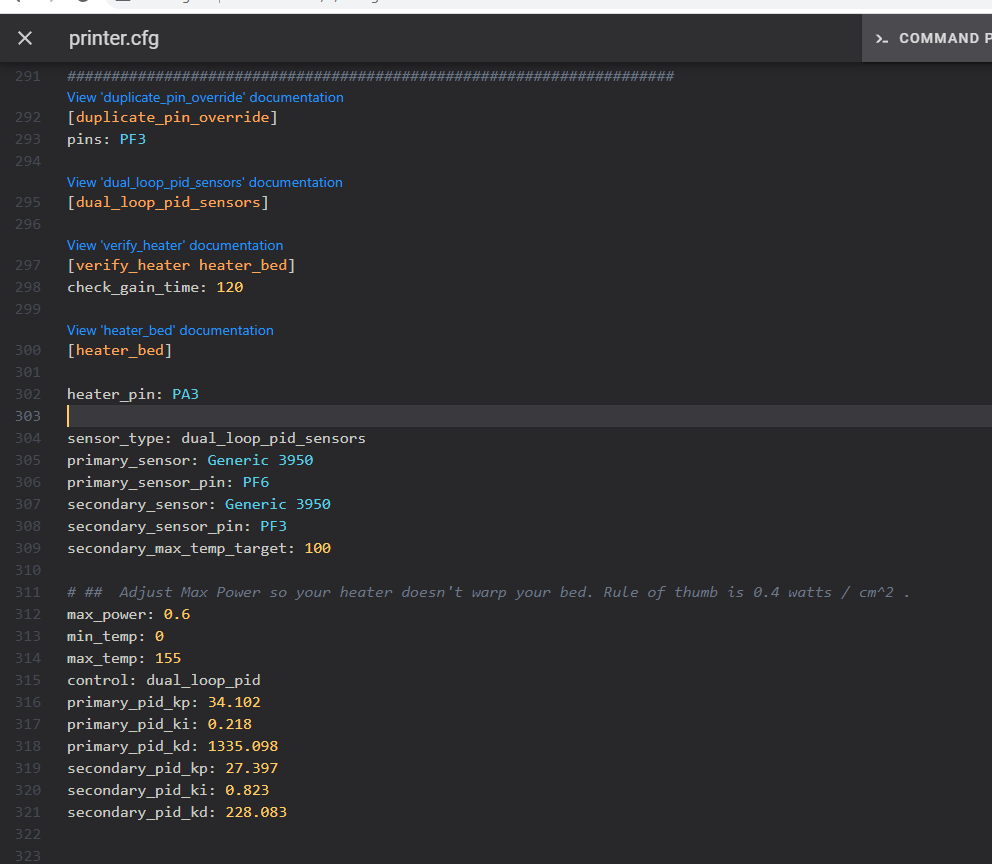Click secondary_pid_kd value 228.083
This screenshot has width=992, height=864.
(x=256, y=812)
